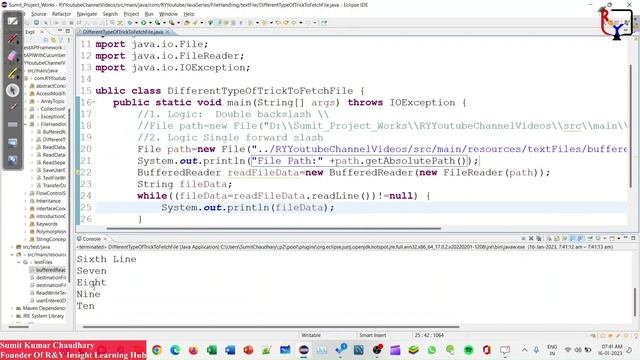Select the Inheritance package in explorer

coord(48,201)
